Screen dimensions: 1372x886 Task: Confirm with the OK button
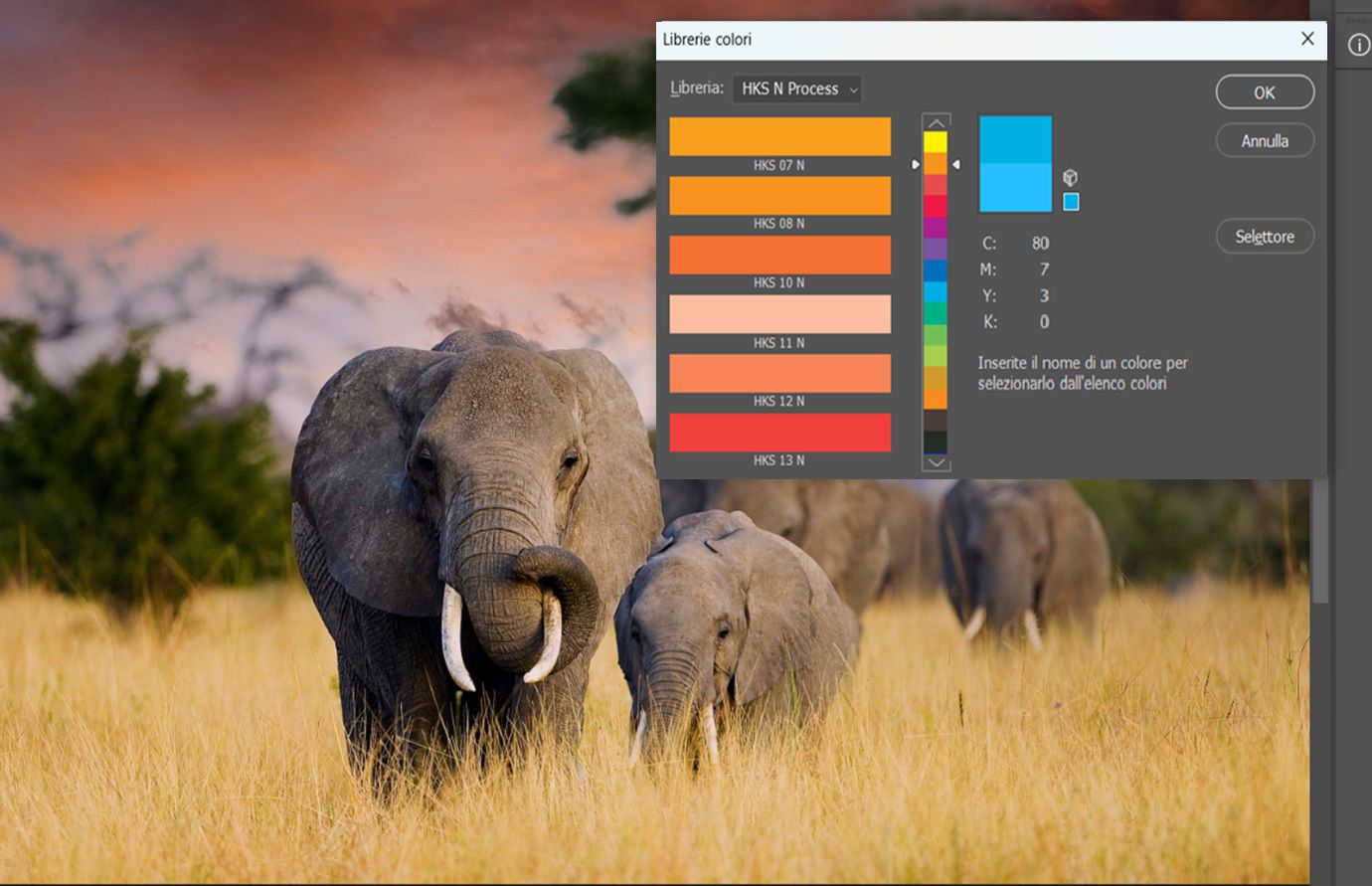pyautogui.click(x=1265, y=92)
